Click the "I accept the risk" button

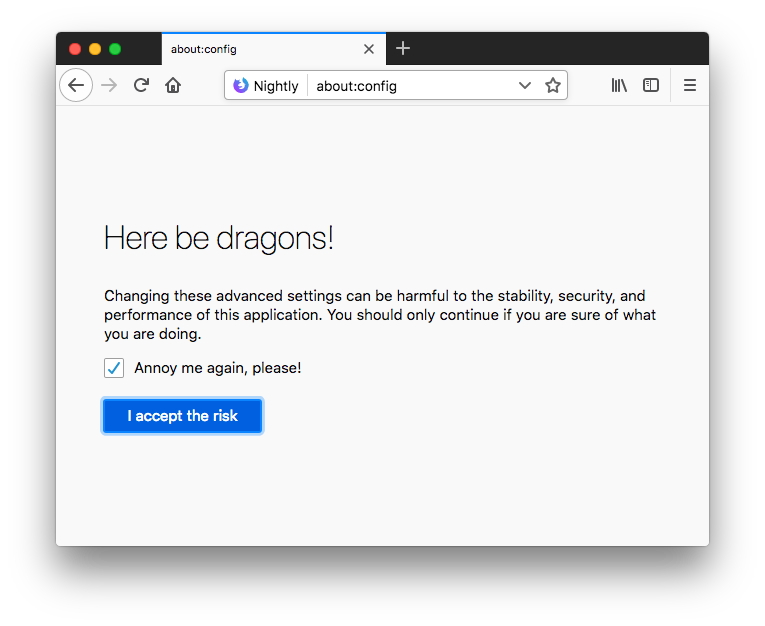pyautogui.click(x=182, y=416)
